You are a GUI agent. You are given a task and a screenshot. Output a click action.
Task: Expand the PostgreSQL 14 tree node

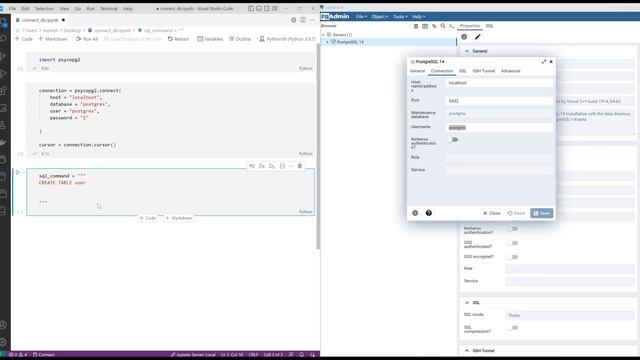pyautogui.click(x=327, y=42)
